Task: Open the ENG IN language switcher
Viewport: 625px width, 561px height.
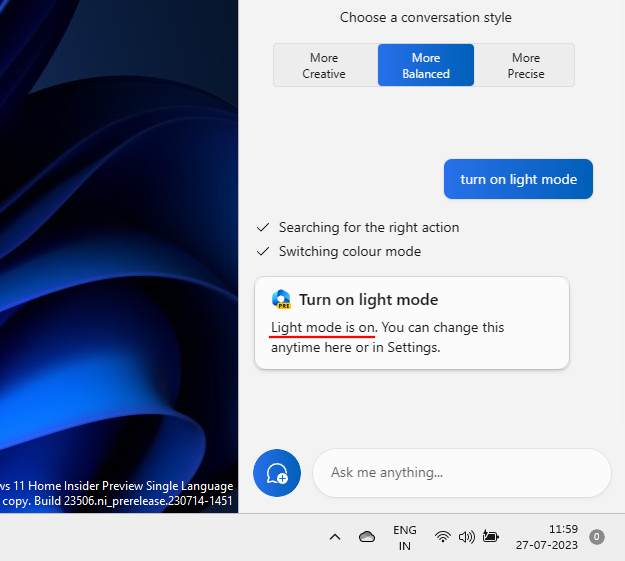Action: pyautogui.click(x=405, y=537)
